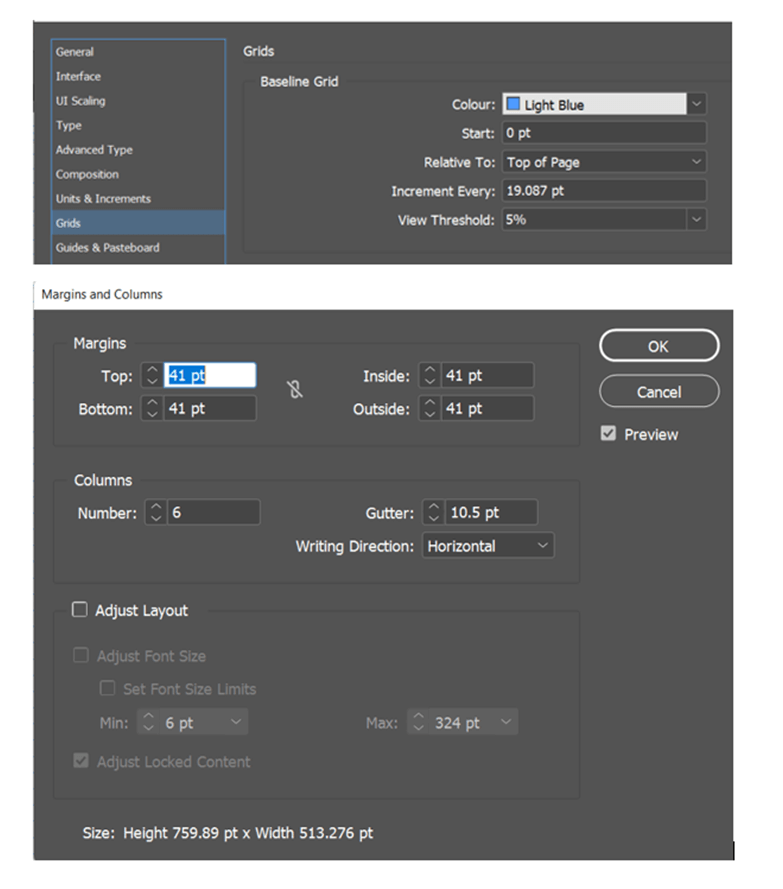Open Guides & Pasteboard preferences
Image resolution: width=783 pixels, height=889 pixels.
tap(138, 248)
